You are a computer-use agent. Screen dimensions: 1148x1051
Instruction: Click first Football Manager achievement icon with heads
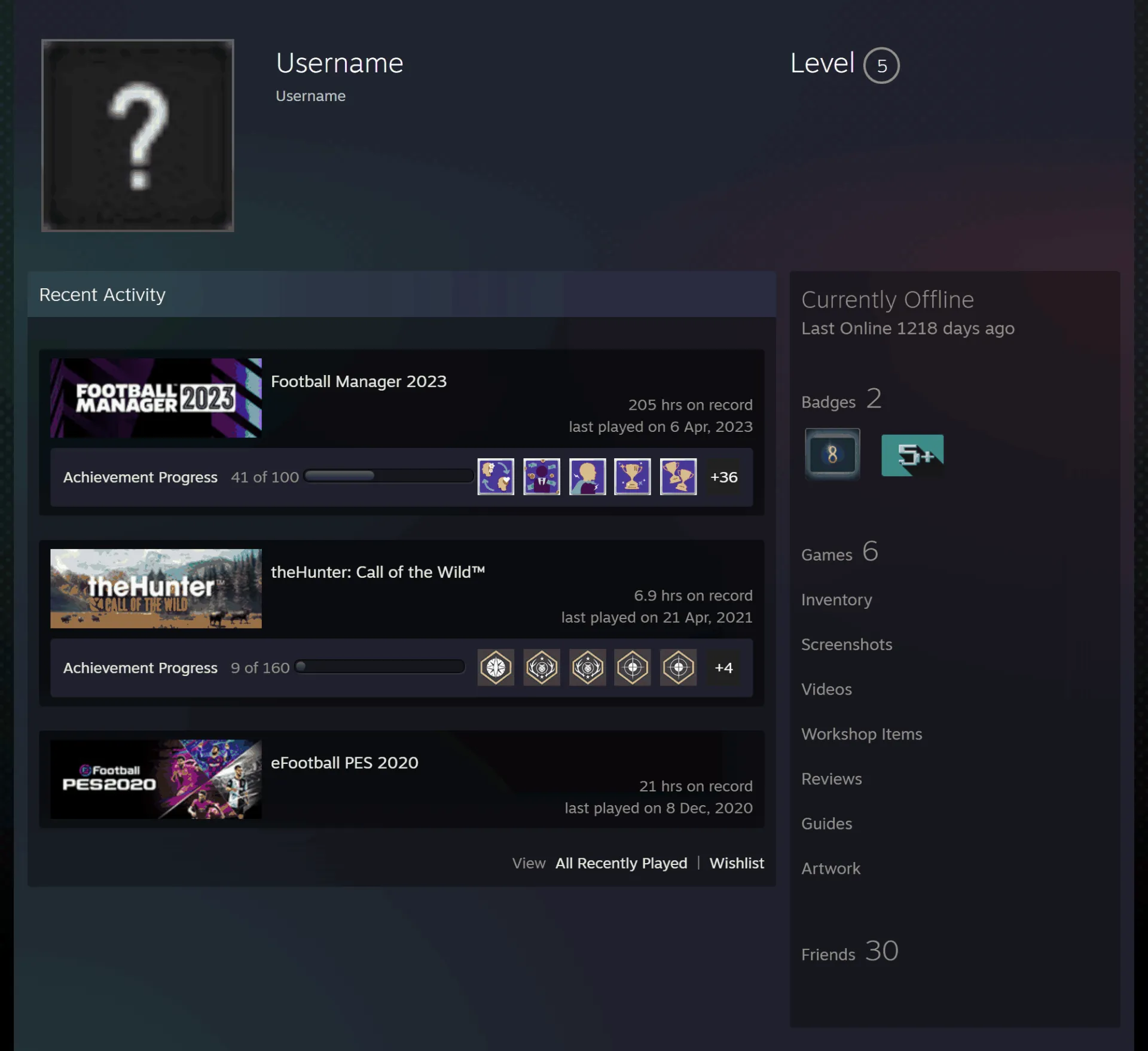click(496, 477)
